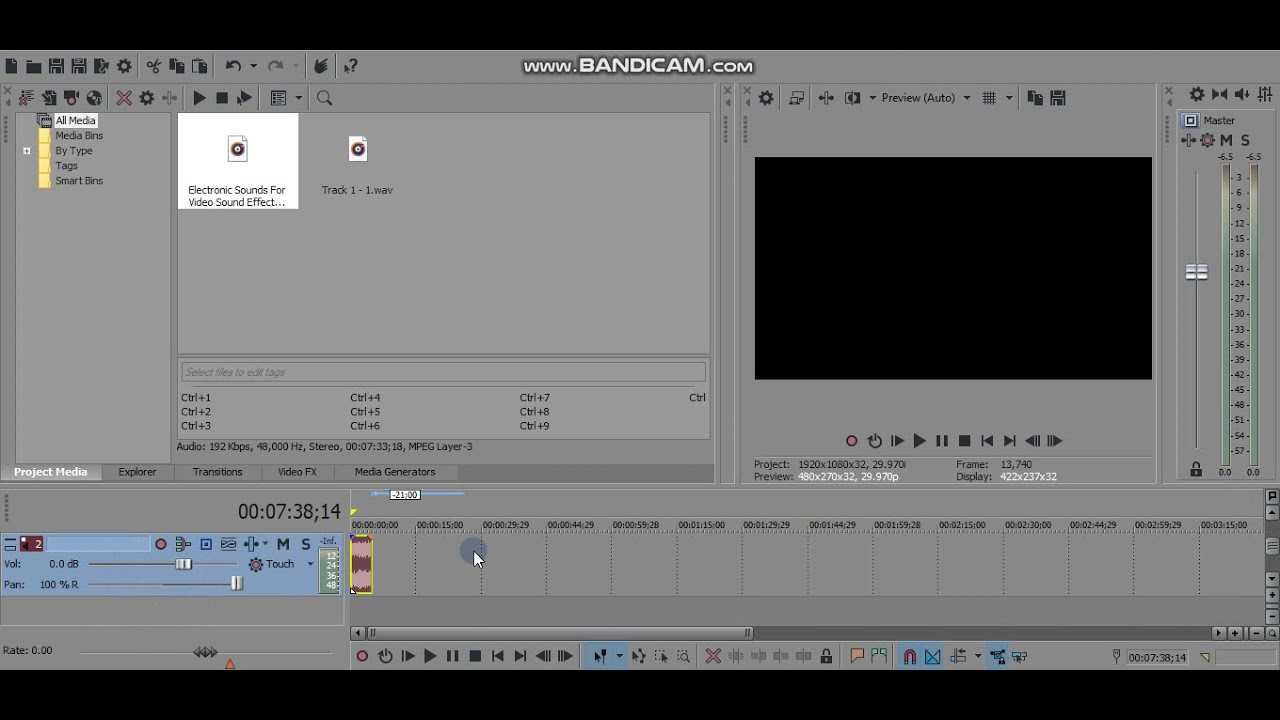Undo the last action
The height and width of the screenshot is (720, 1280).
click(x=233, y=66)
